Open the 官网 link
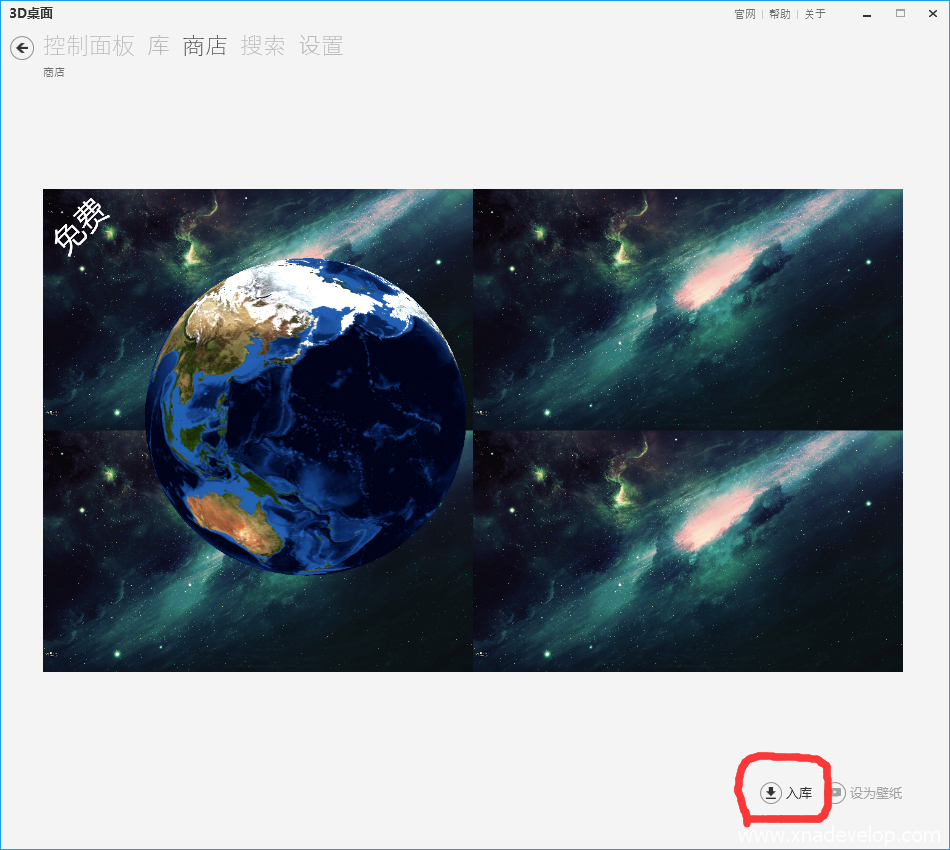Image resolution: width=950 pixels, height=850 pixels. (744, 14)
